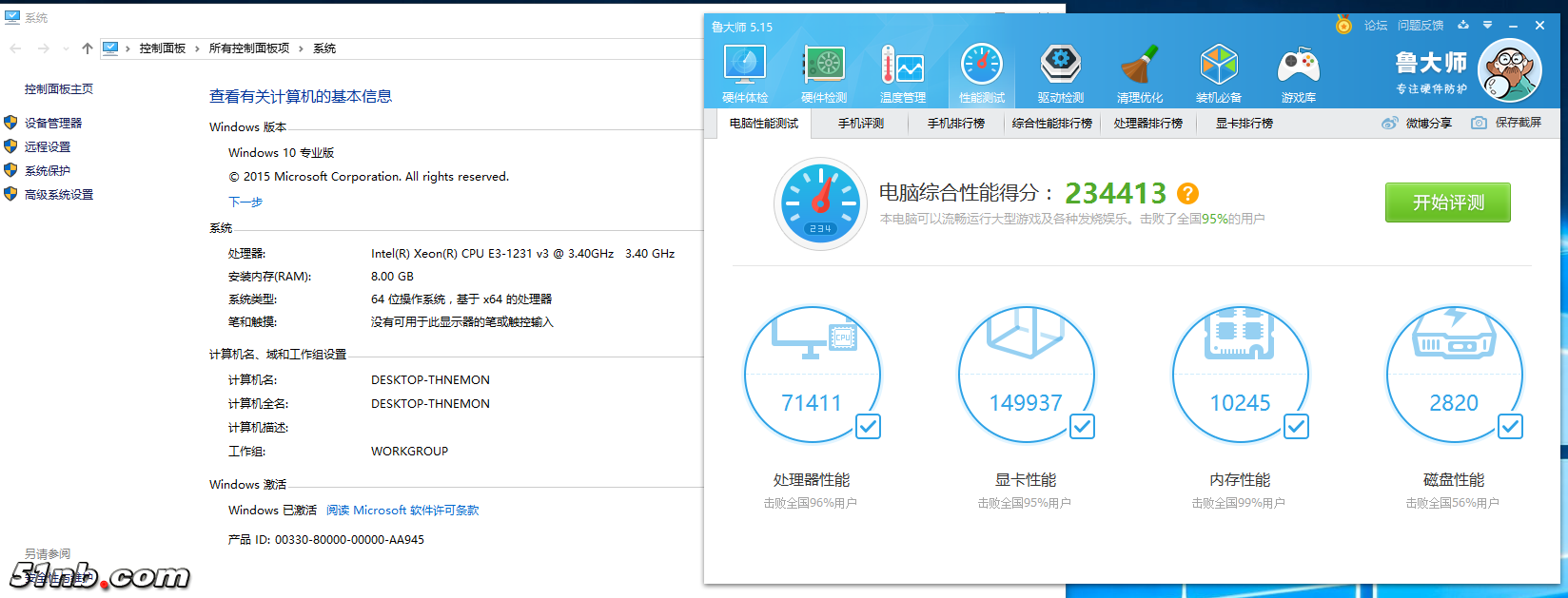Open 设备管理器 in the left sidebar
The image size is (1568, 598).
53,123
